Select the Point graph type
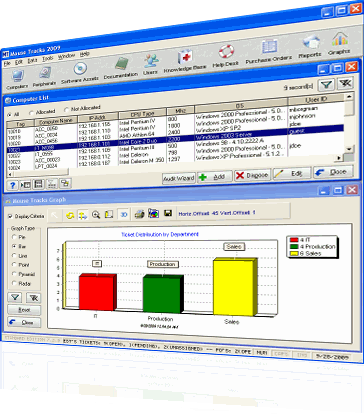 (x=14, y=265)
